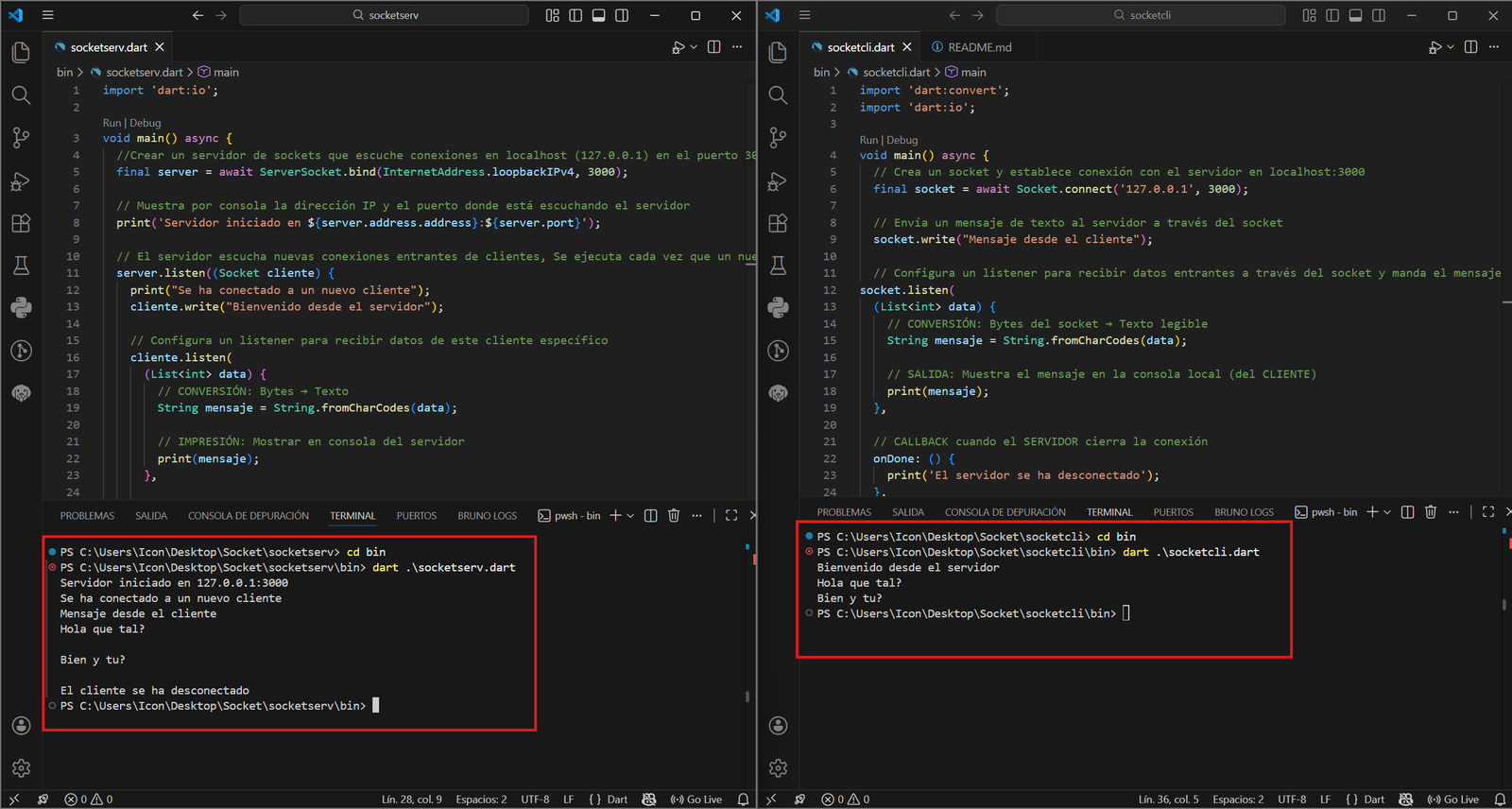The width and height of the screenshot is (1512, 809).
Task: Switch to README.md tab
Action: click(979, 47)
